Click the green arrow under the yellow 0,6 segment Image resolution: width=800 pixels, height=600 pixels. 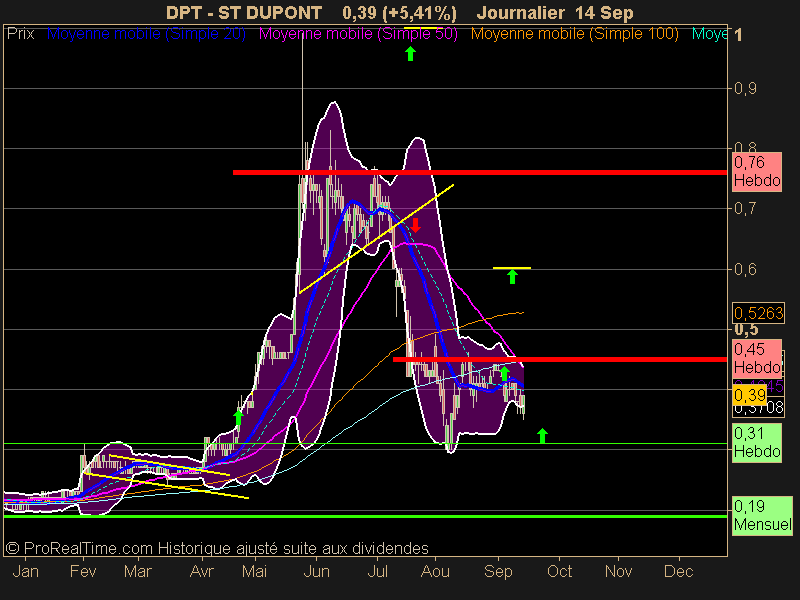coord(512,277)
